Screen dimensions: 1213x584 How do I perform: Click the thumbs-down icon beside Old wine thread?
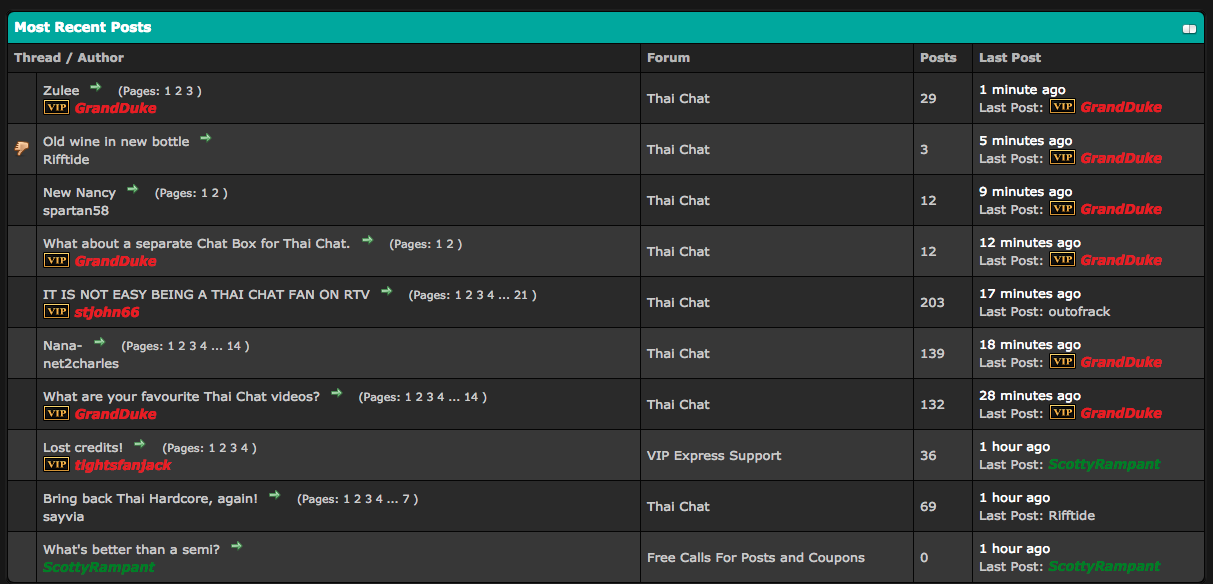(x=22, y=149)
